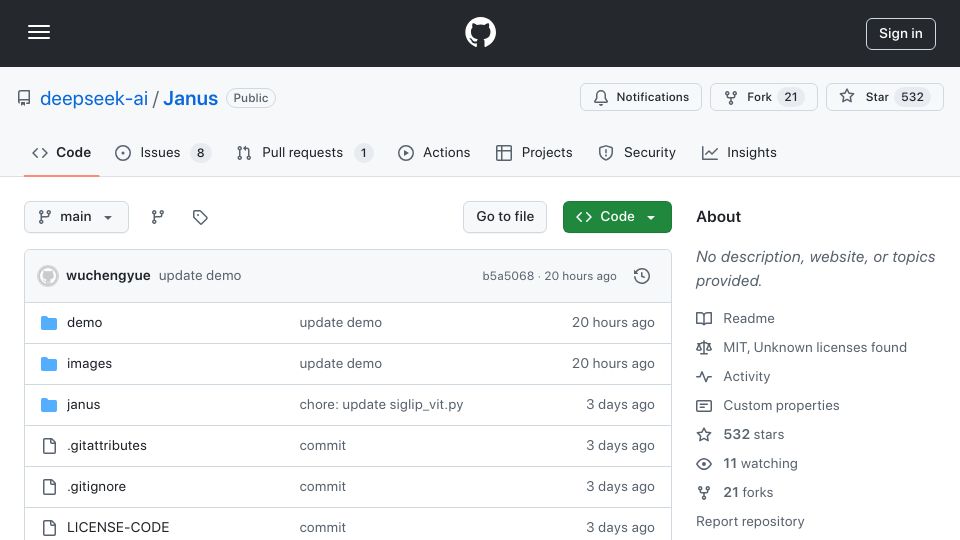This screenshot has height=540, width=960.
Task: Open the hamburger navigation menu
Action: click(x=39, y=32)
